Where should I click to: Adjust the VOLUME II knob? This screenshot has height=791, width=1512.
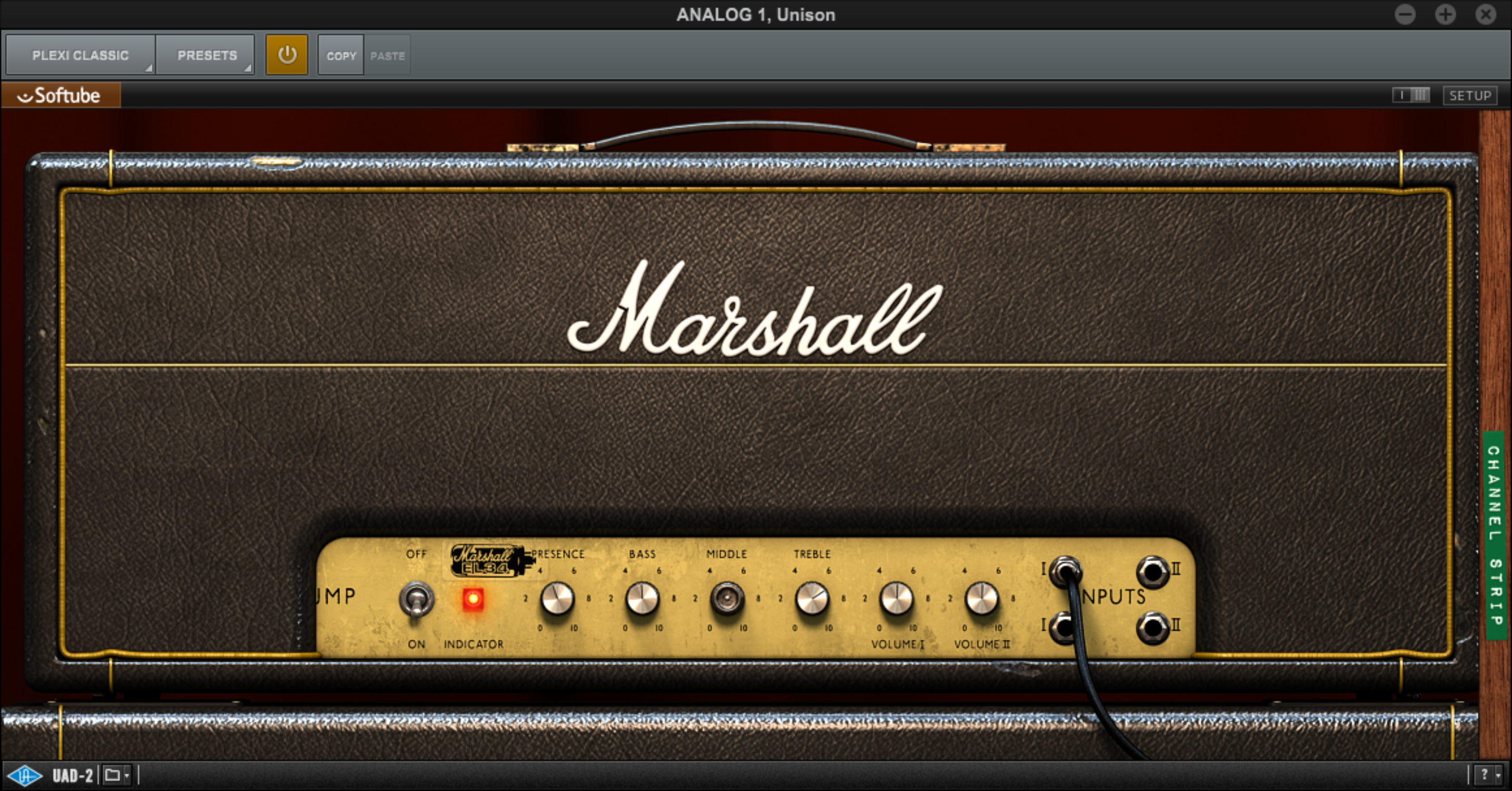tap(982, 598)
